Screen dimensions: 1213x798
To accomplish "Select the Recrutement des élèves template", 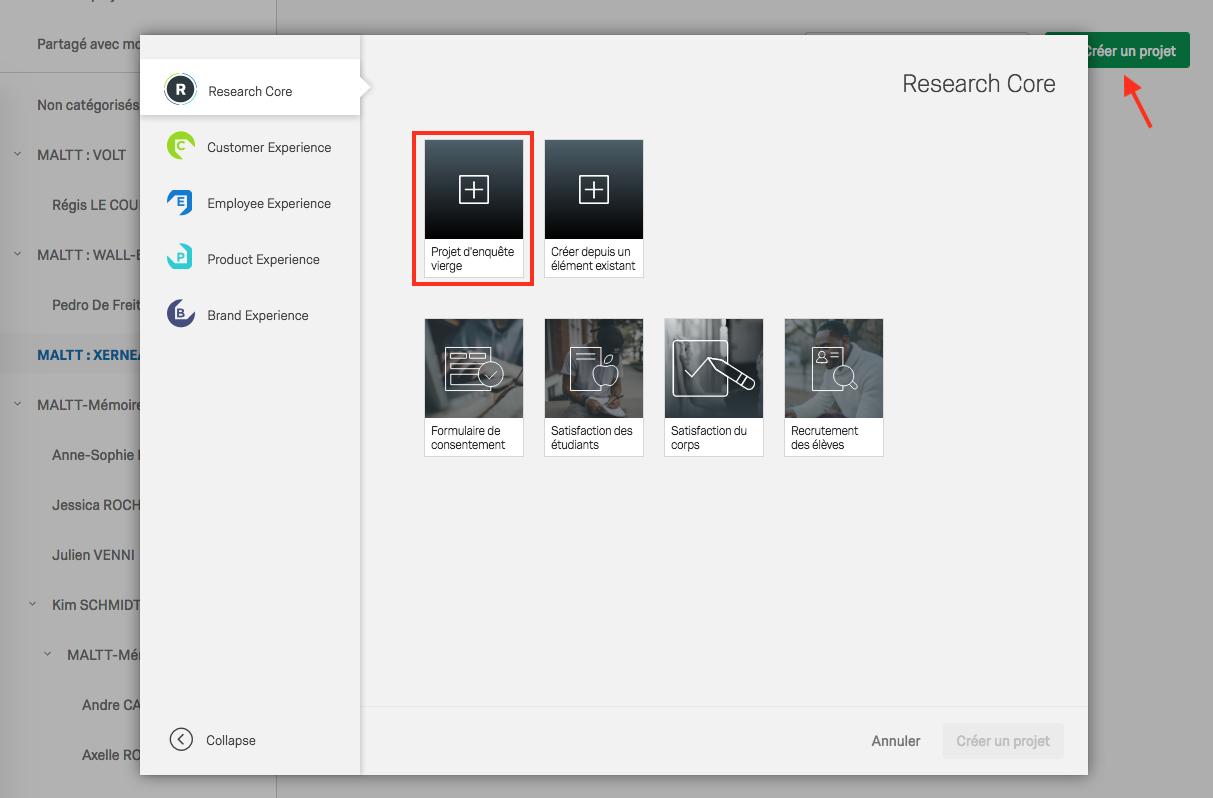I will 834,387.
